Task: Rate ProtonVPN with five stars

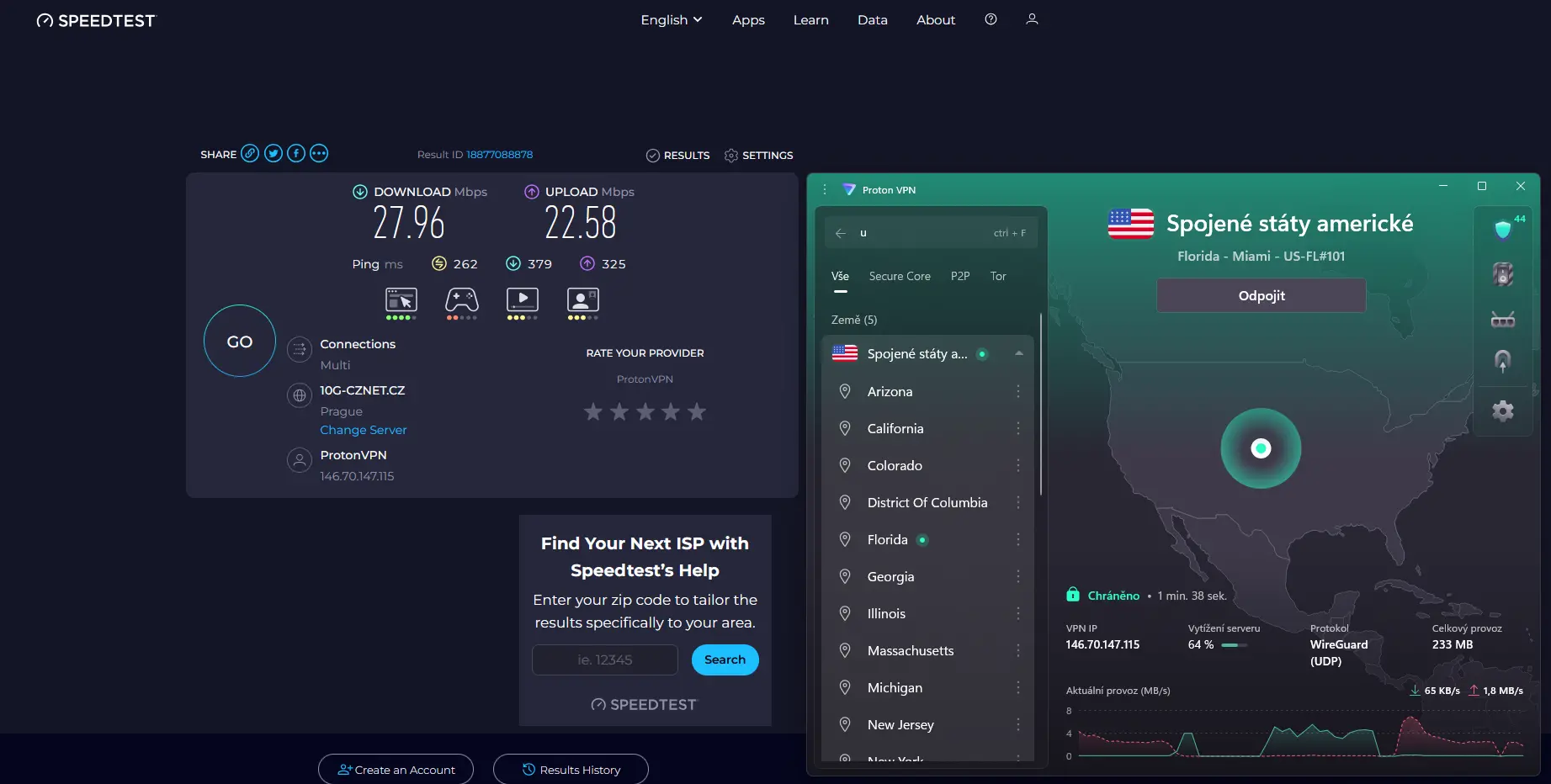Action: pyautogui.click(x=696, y=411)
